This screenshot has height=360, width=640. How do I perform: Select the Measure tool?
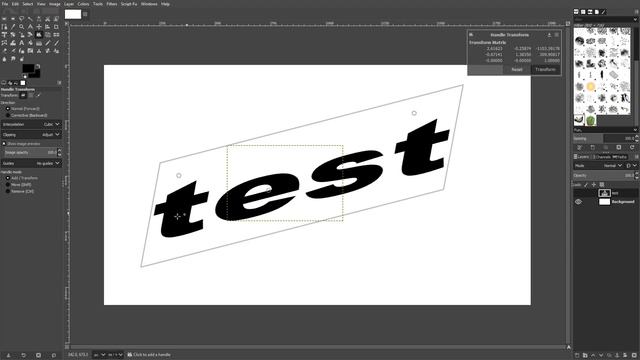click(x=30, y=27)
